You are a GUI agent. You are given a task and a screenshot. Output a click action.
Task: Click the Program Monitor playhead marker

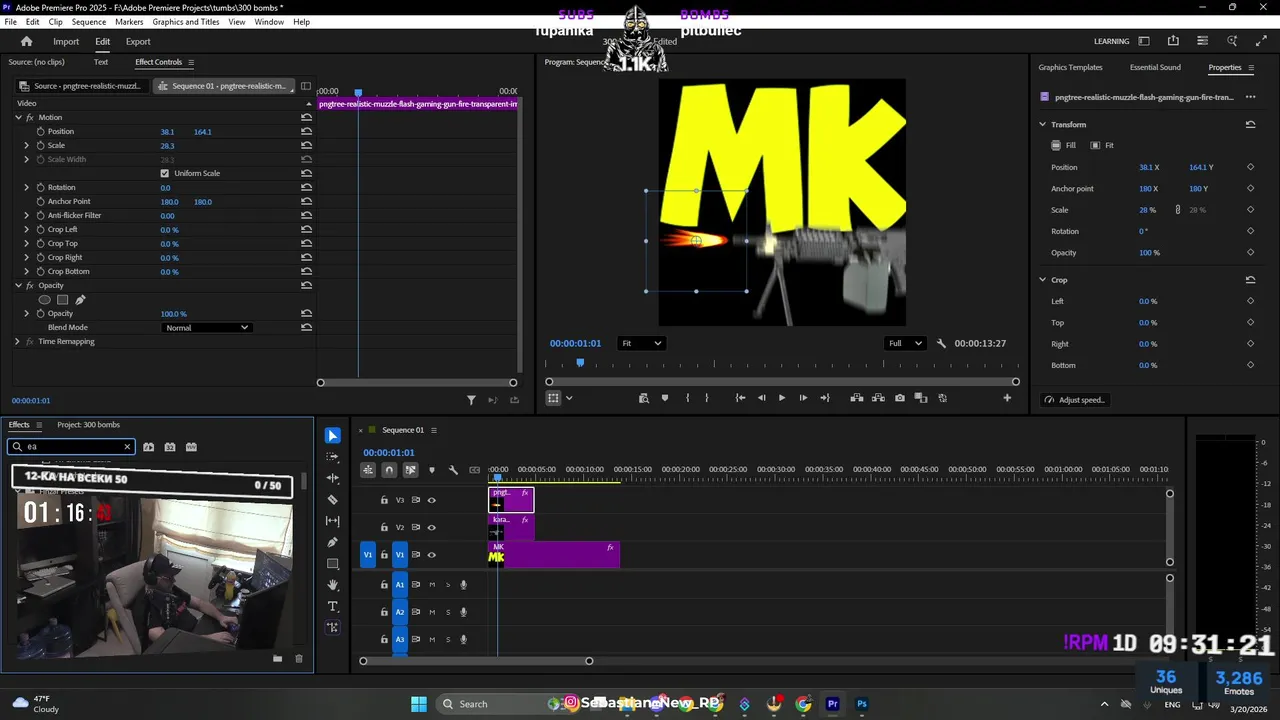[x=580, y=363]
